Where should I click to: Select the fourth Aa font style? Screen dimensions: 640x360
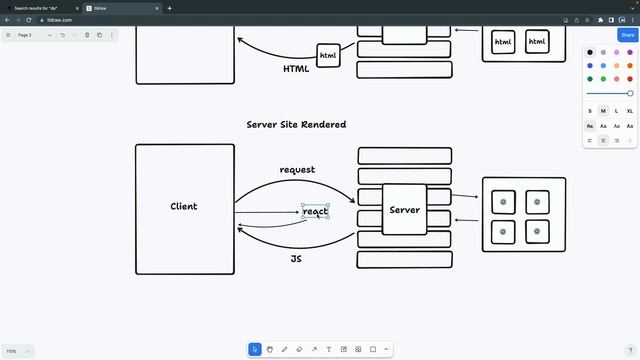[630, 126]
